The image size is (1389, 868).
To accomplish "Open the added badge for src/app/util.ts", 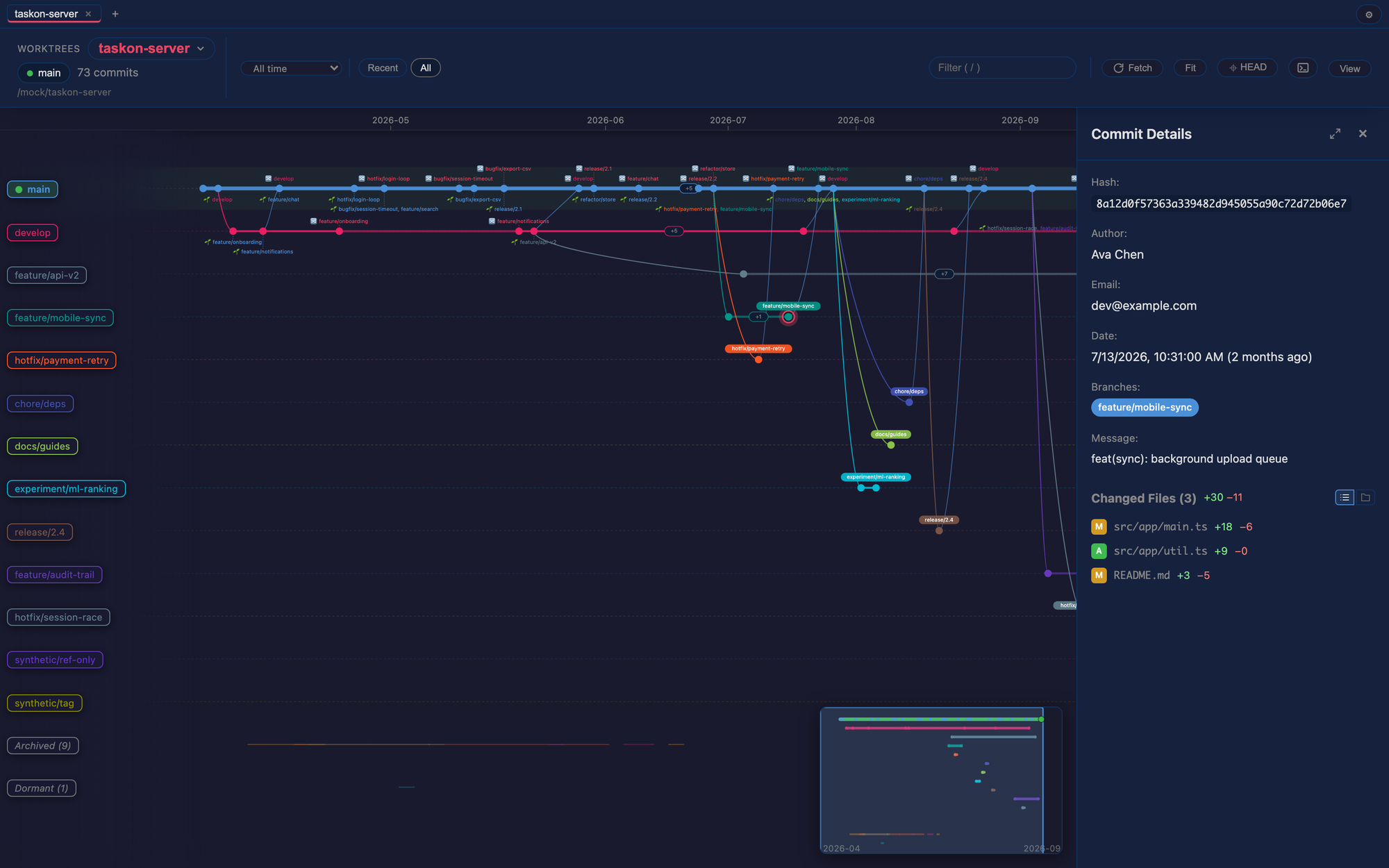I will click(1099, 551).
